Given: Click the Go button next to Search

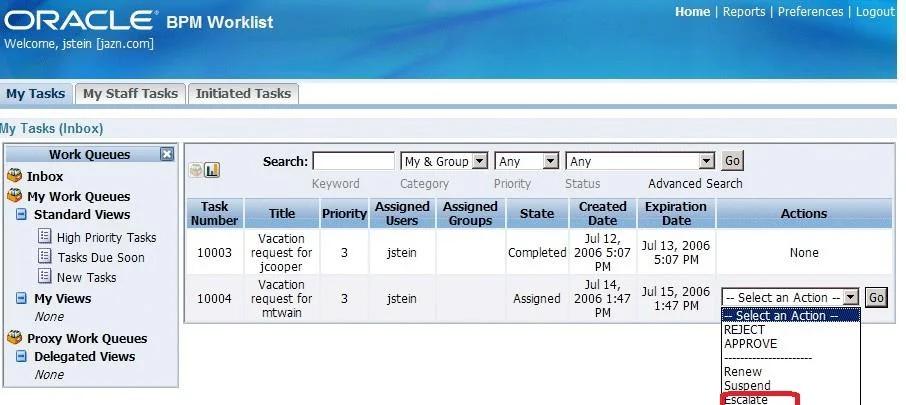Looking at the screenshot, I should coord(732,161).
